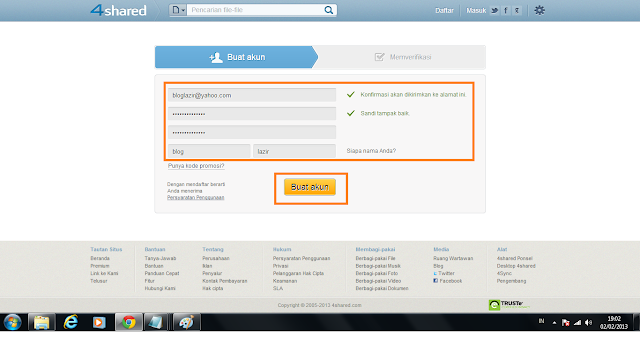This screenshot has height=360, width=640.
Task: Show hidden tray icons arrow
Action: pos(554,322)
